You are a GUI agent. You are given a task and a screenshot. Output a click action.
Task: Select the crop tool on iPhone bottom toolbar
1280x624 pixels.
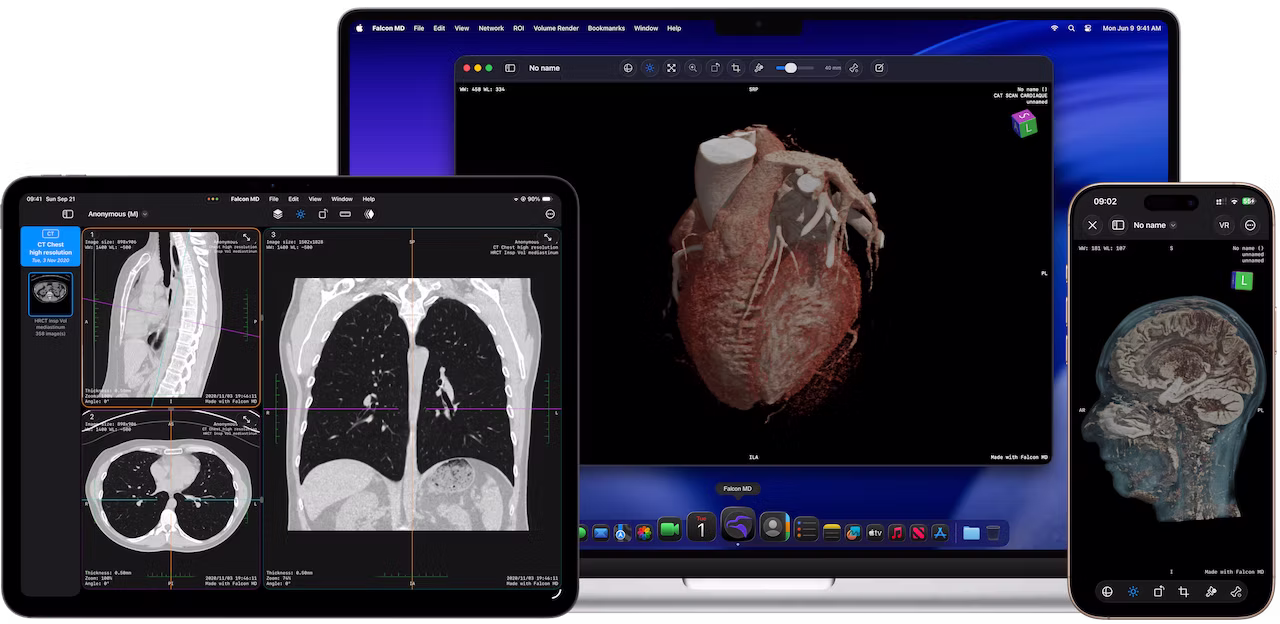click(1184, 591)
